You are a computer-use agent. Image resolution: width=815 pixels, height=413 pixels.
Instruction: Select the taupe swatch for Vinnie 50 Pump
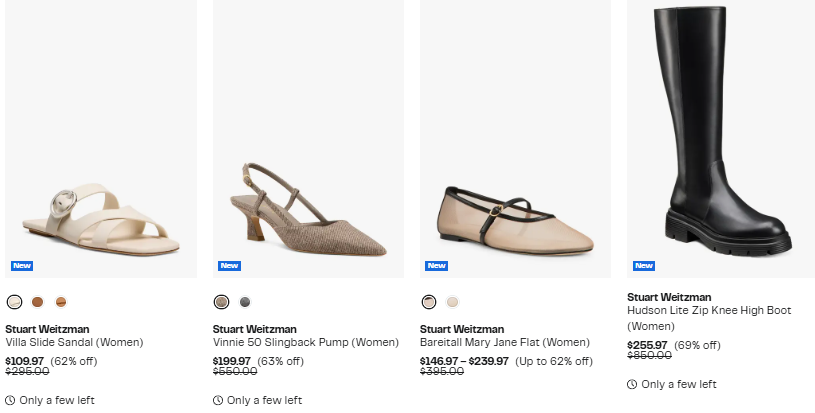(x=221, y=302)
